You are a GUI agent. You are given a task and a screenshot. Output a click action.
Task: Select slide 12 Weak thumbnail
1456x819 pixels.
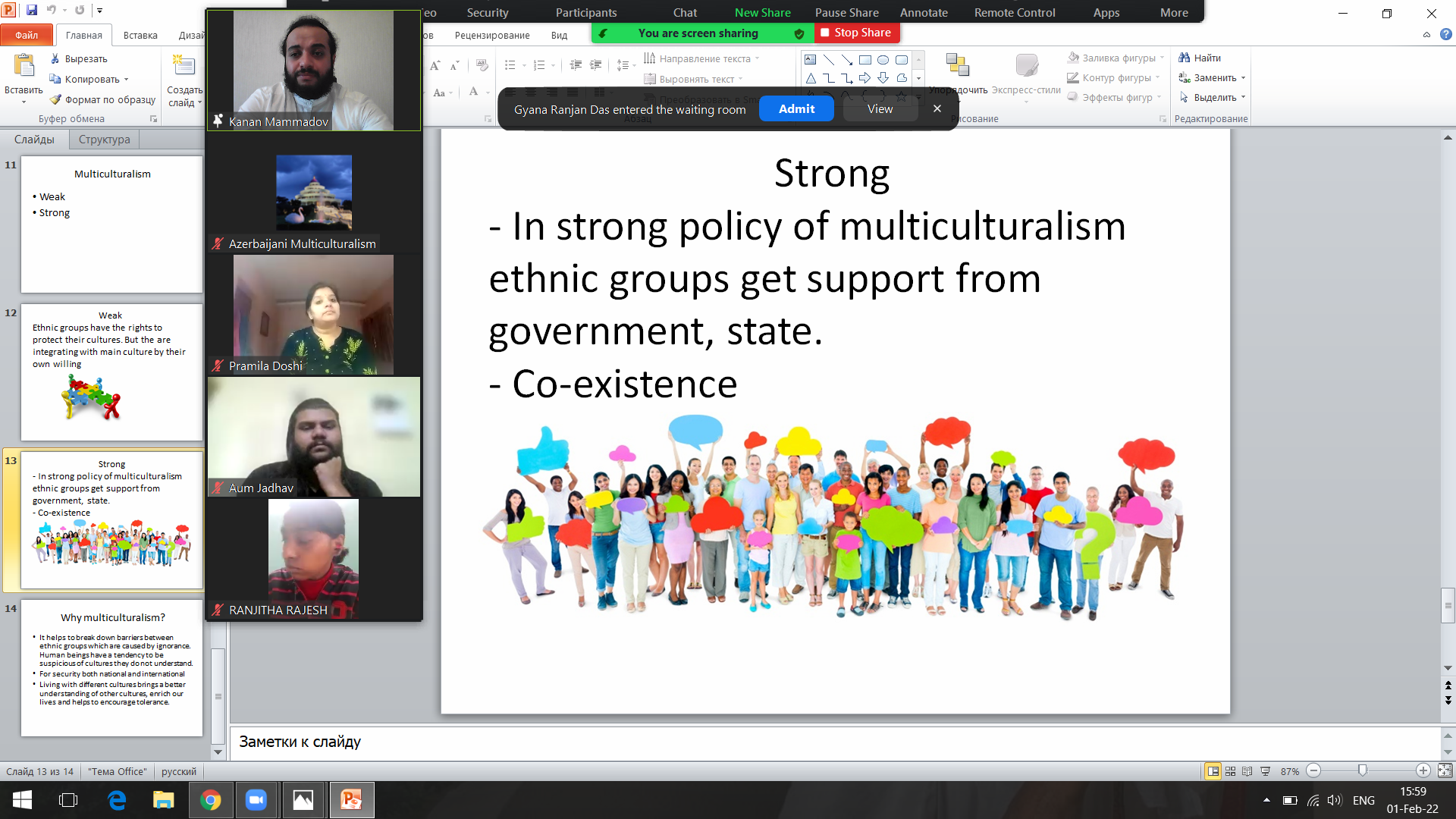[111, 372]
